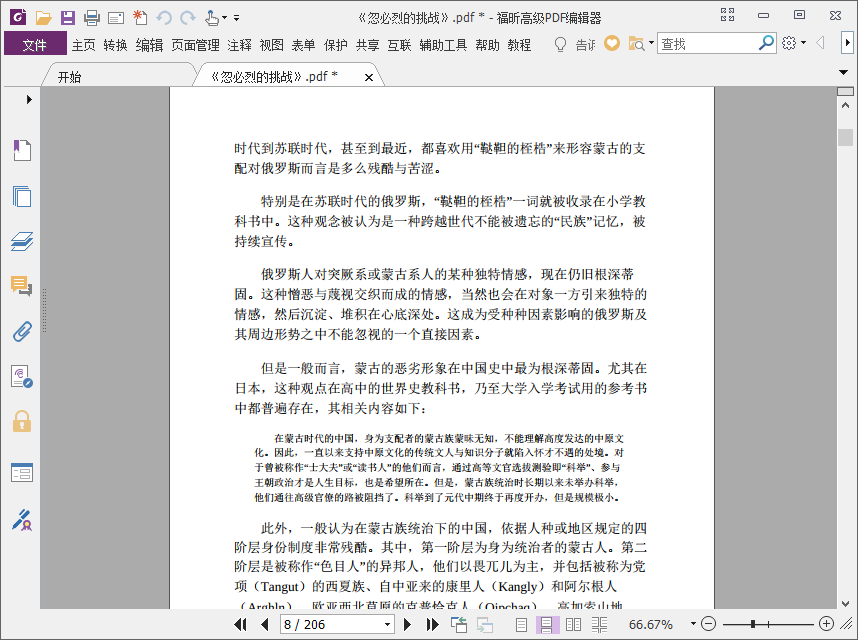The height and width of the screenshot is (640, 858).
Task: Open the Page thumbnails panel icon
Action: pos(22,196)
